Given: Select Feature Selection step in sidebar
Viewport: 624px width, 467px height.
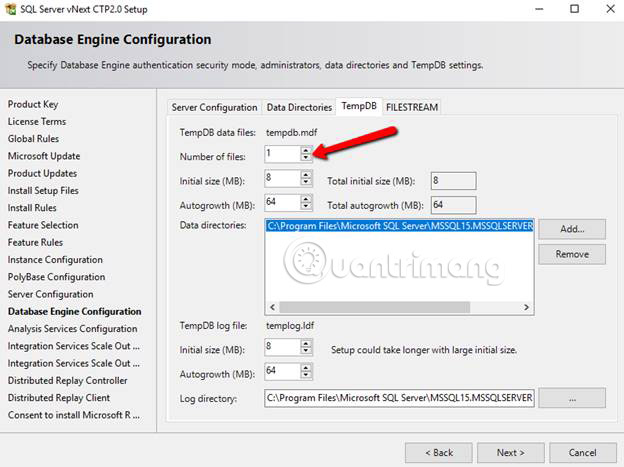Looking at the screenshot, I should (x=43, y=225).
